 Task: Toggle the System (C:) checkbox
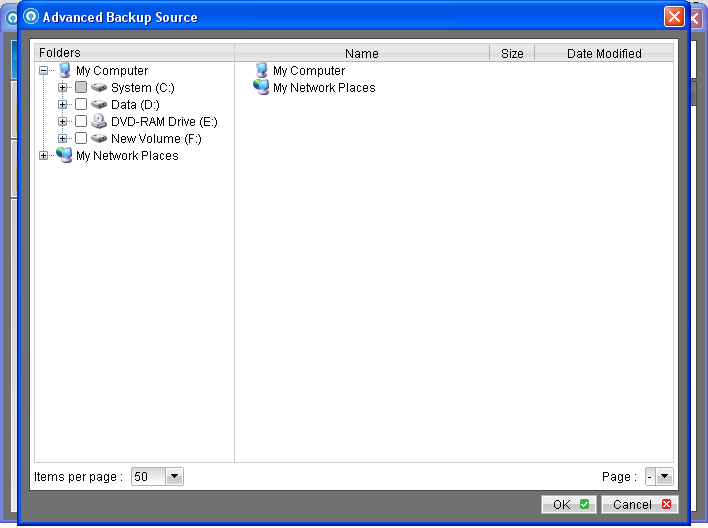(81, 88)
